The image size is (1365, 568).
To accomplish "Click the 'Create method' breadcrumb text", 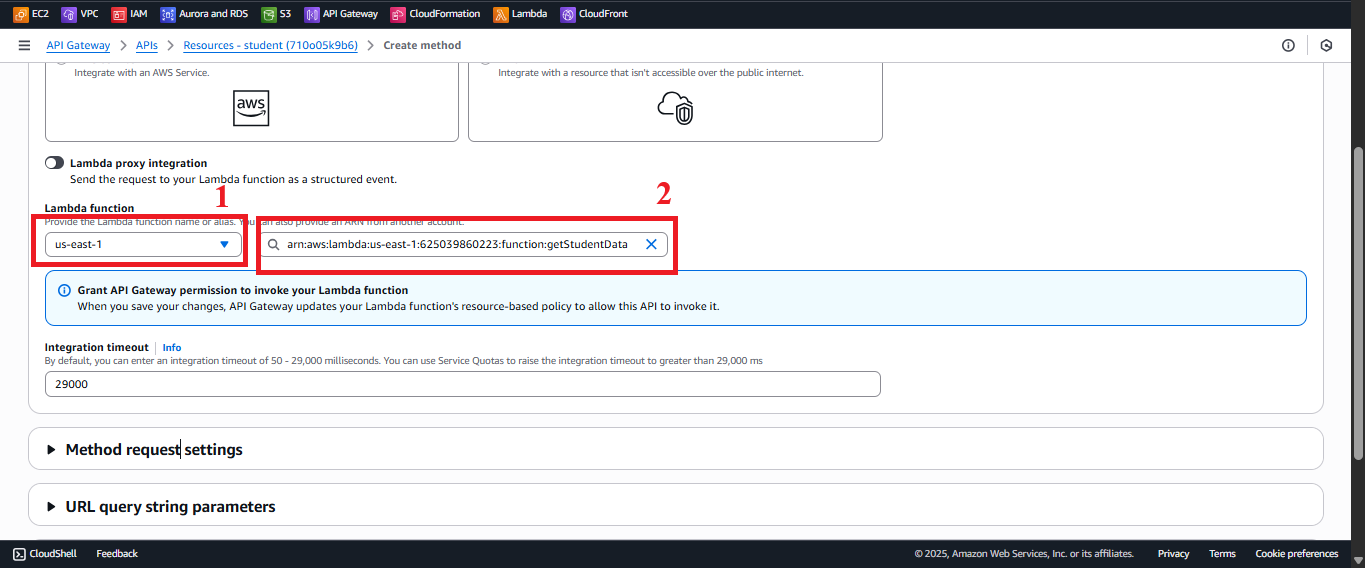I will click(422, 45).
